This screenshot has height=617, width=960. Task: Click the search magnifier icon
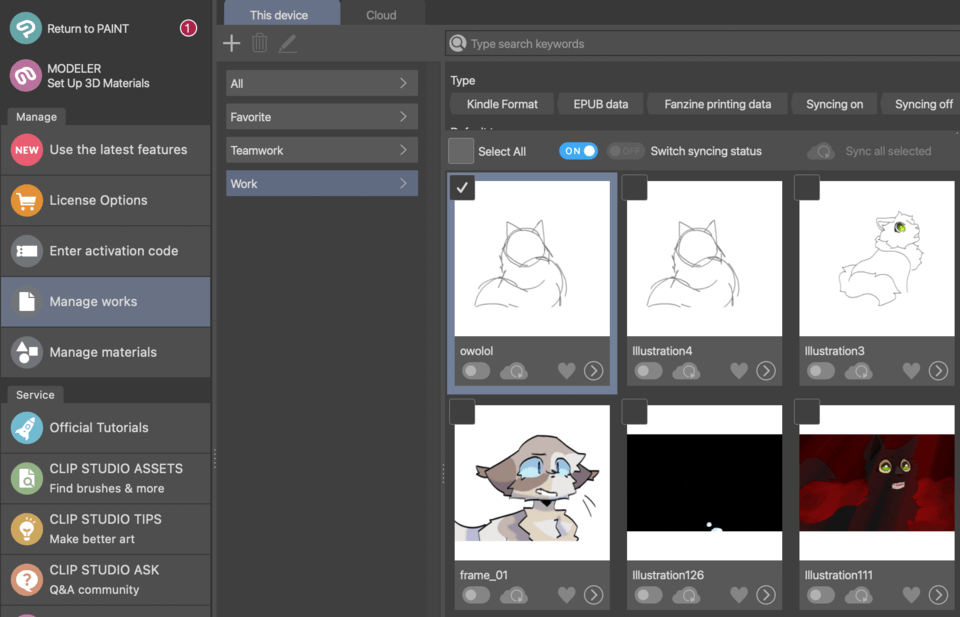click(x=457, y=43)
